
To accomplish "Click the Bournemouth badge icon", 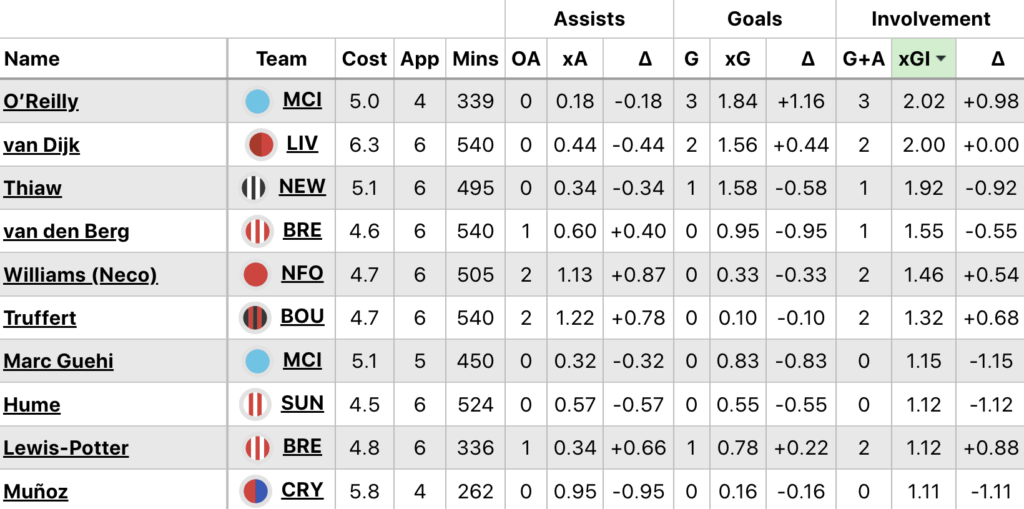I will (255, 318).
